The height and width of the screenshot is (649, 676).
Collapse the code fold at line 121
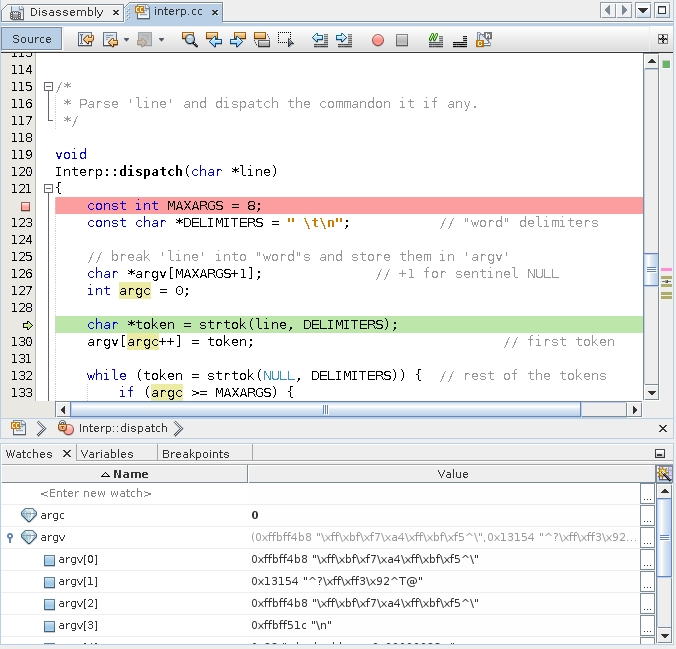click(x=48, y=188)
